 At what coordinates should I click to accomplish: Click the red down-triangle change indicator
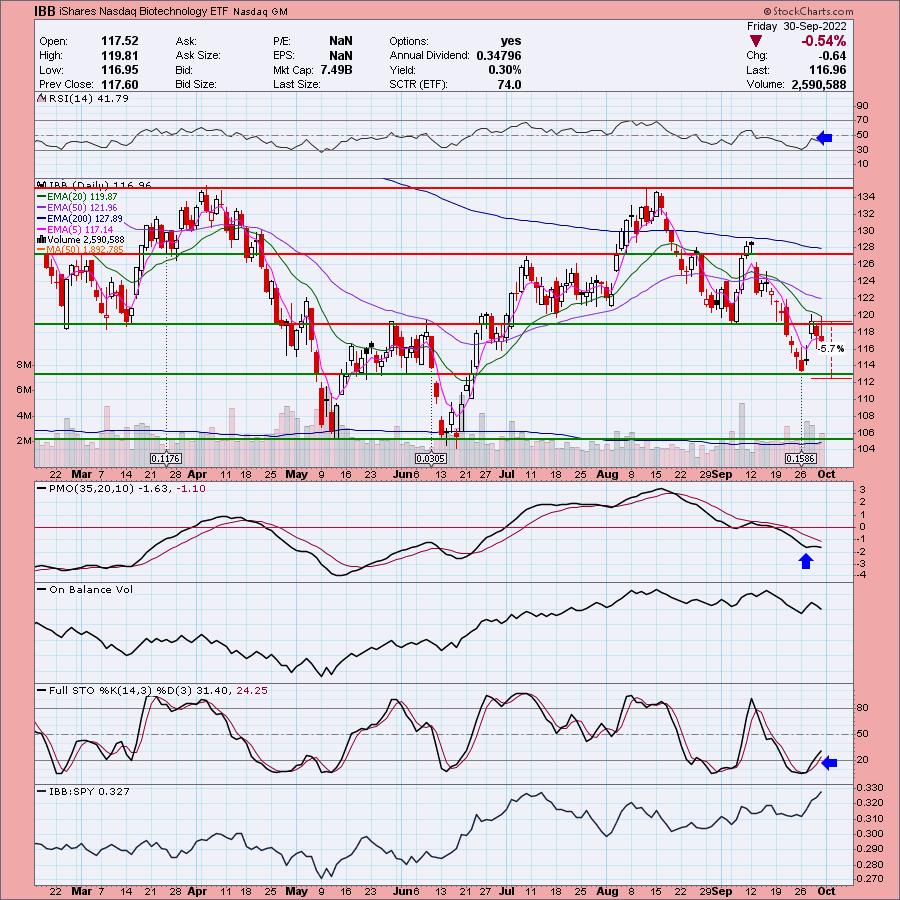pyautogui.click(x=756, y=41)
